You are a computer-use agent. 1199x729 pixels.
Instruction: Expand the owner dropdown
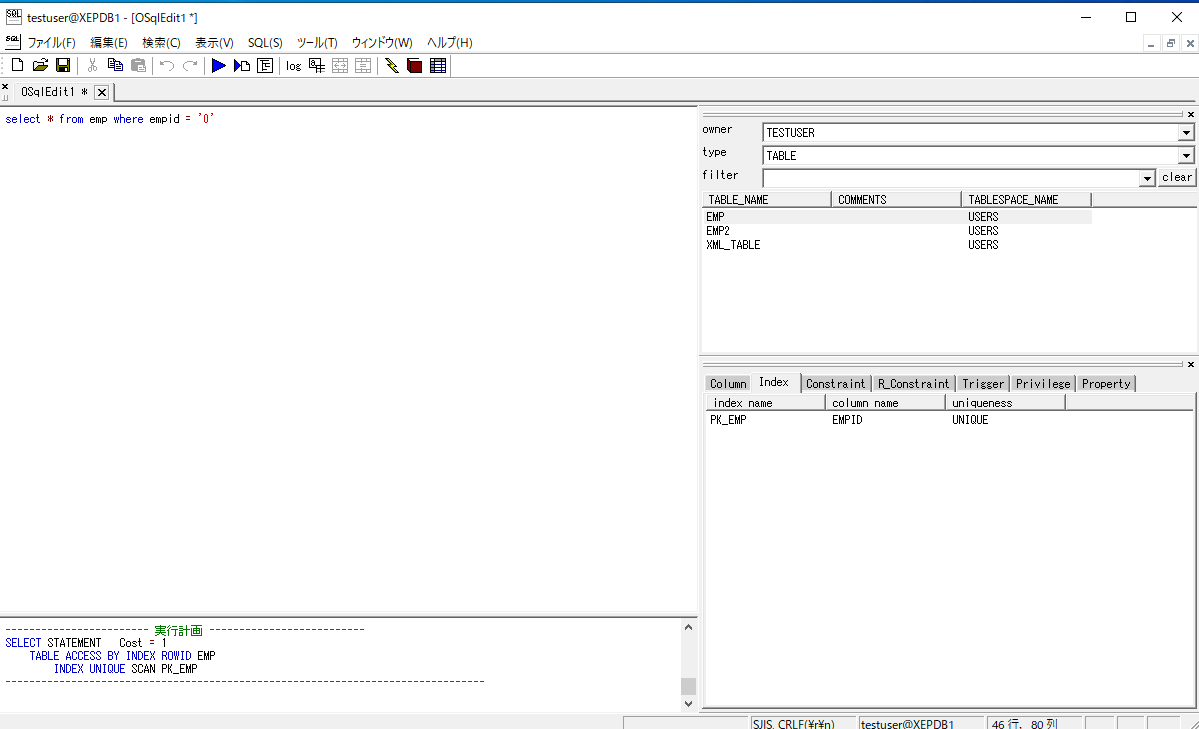(x=1186, y=133)
